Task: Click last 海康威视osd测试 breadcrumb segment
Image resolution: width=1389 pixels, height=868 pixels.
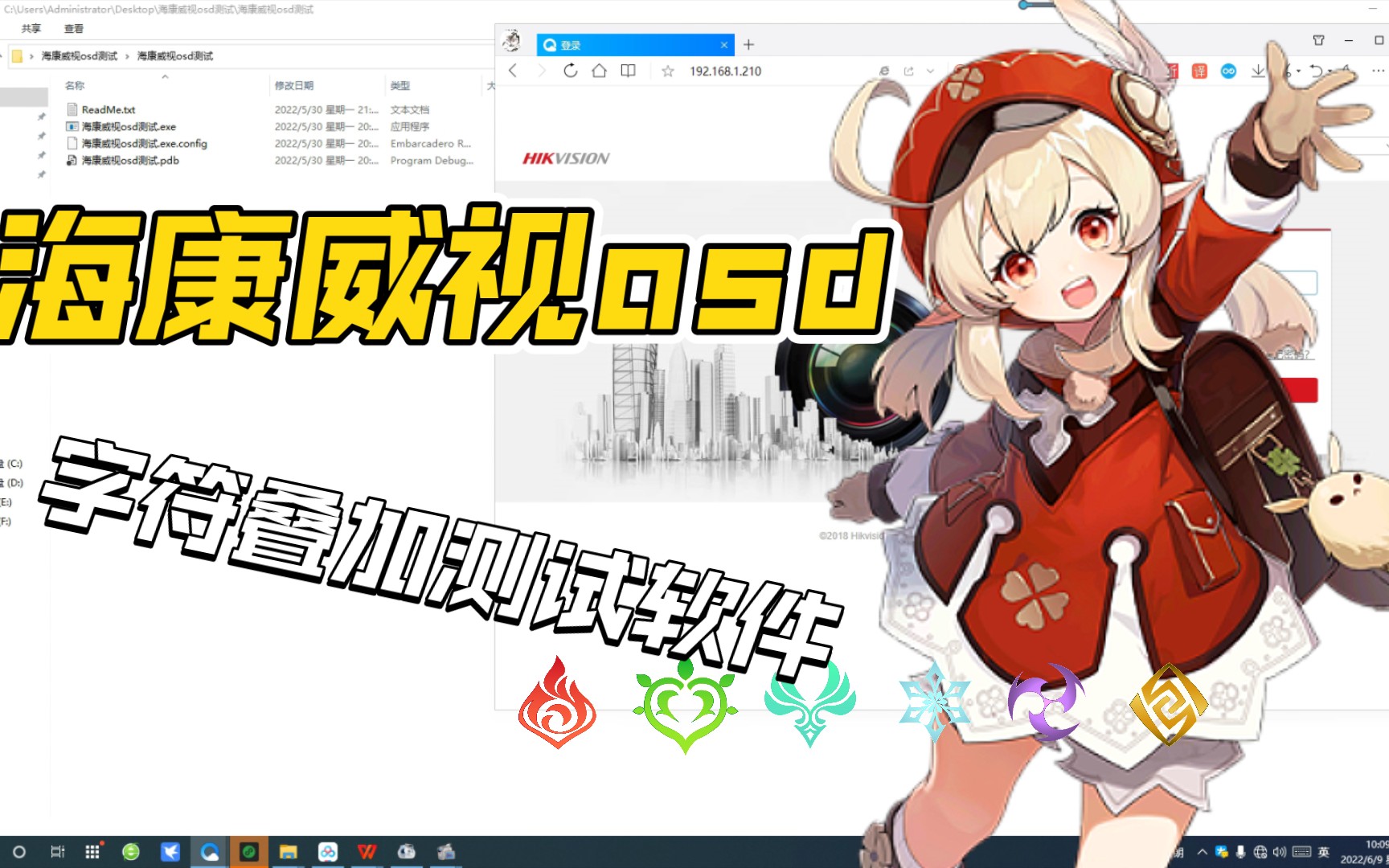Action: [175, 55]
